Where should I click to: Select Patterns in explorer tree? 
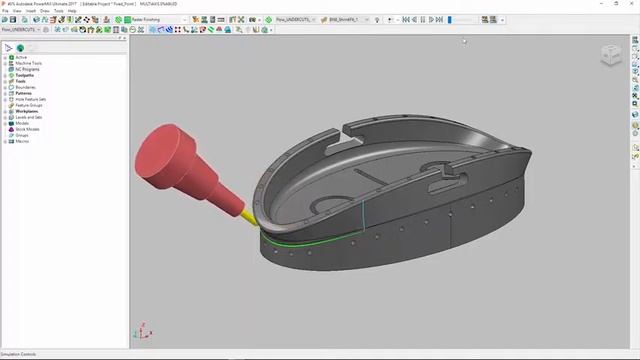23,93
